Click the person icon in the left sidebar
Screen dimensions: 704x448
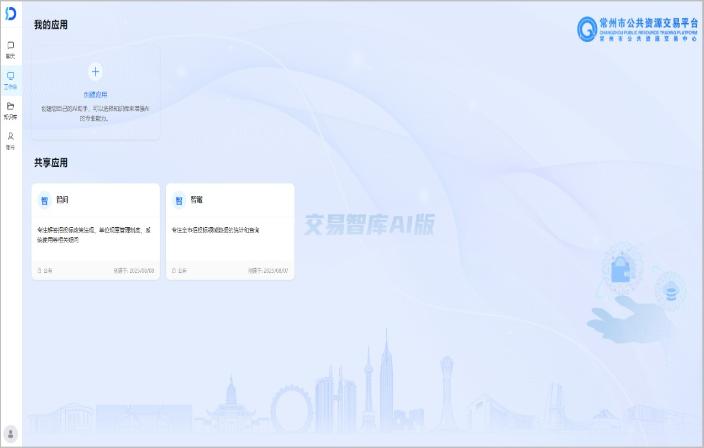10,139
